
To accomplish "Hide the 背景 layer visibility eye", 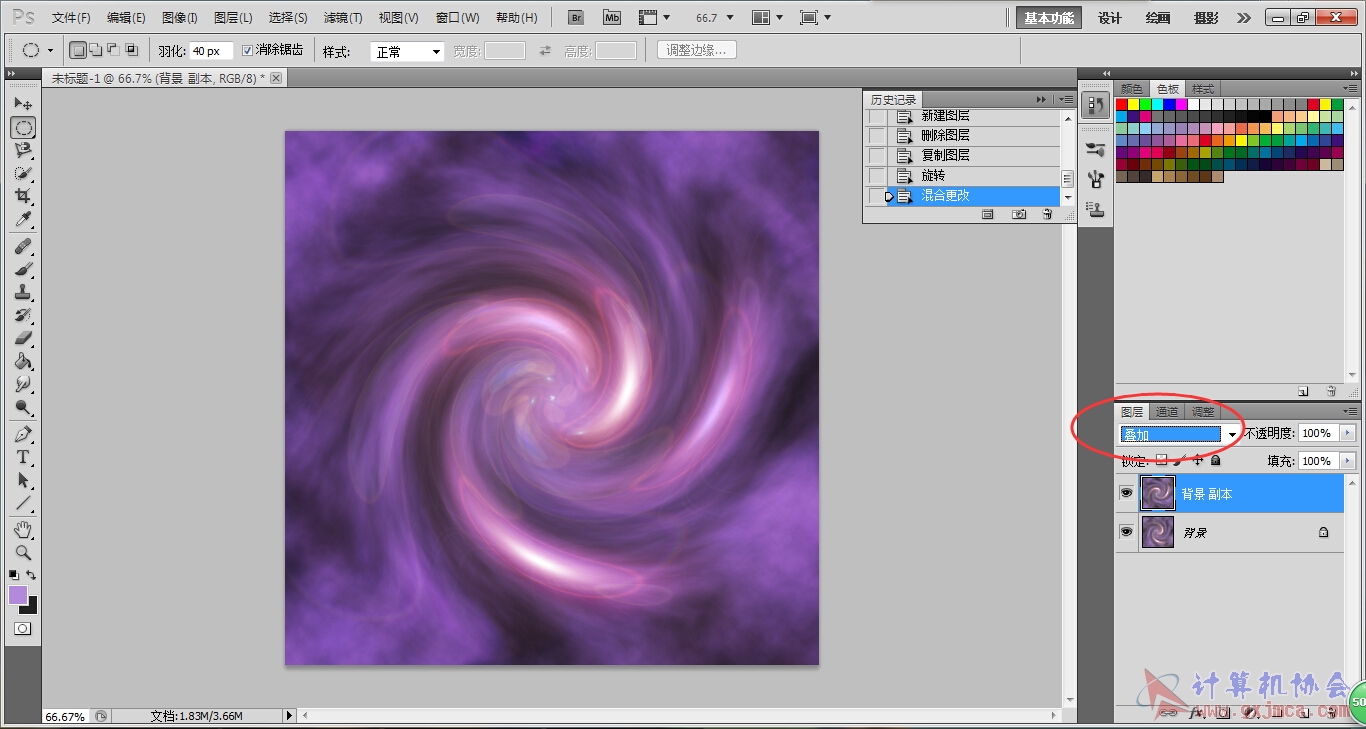I will [x=1126, y=532].
